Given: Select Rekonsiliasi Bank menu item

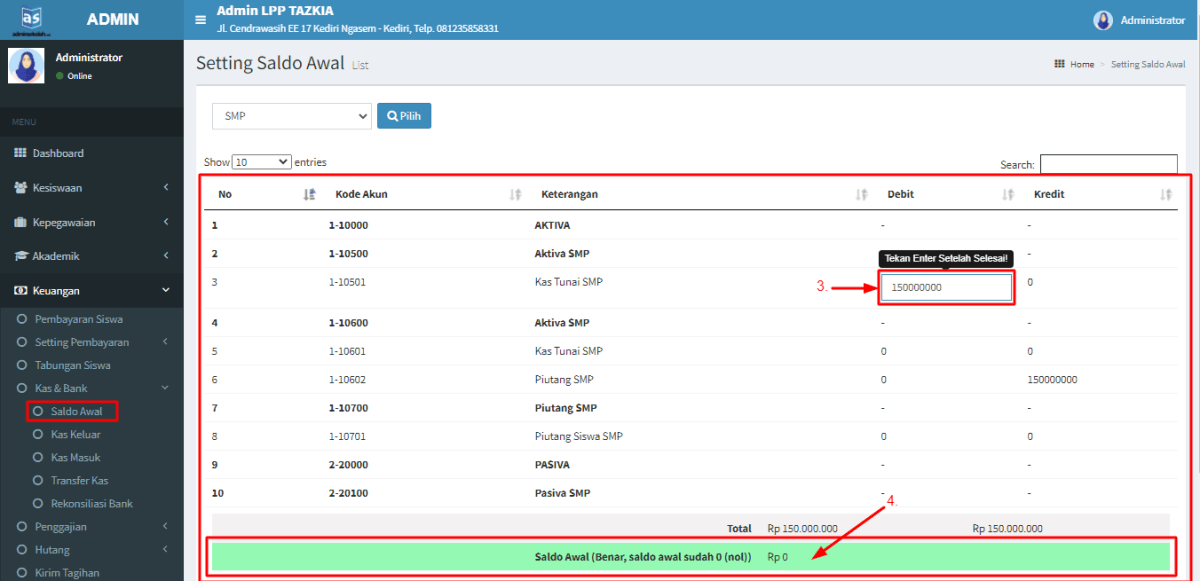Looking at the screenshot, I should [92, 504].
